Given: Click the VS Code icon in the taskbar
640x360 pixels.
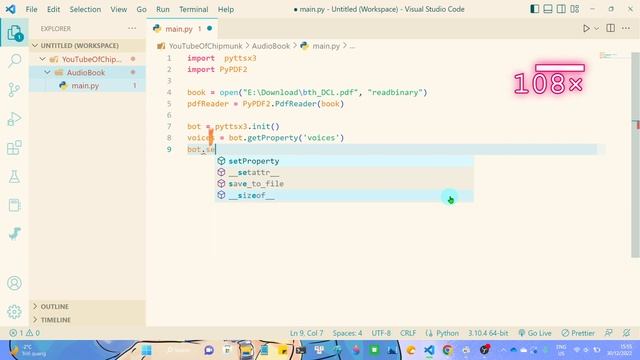Looking at the screenshot, I should 429,350.
